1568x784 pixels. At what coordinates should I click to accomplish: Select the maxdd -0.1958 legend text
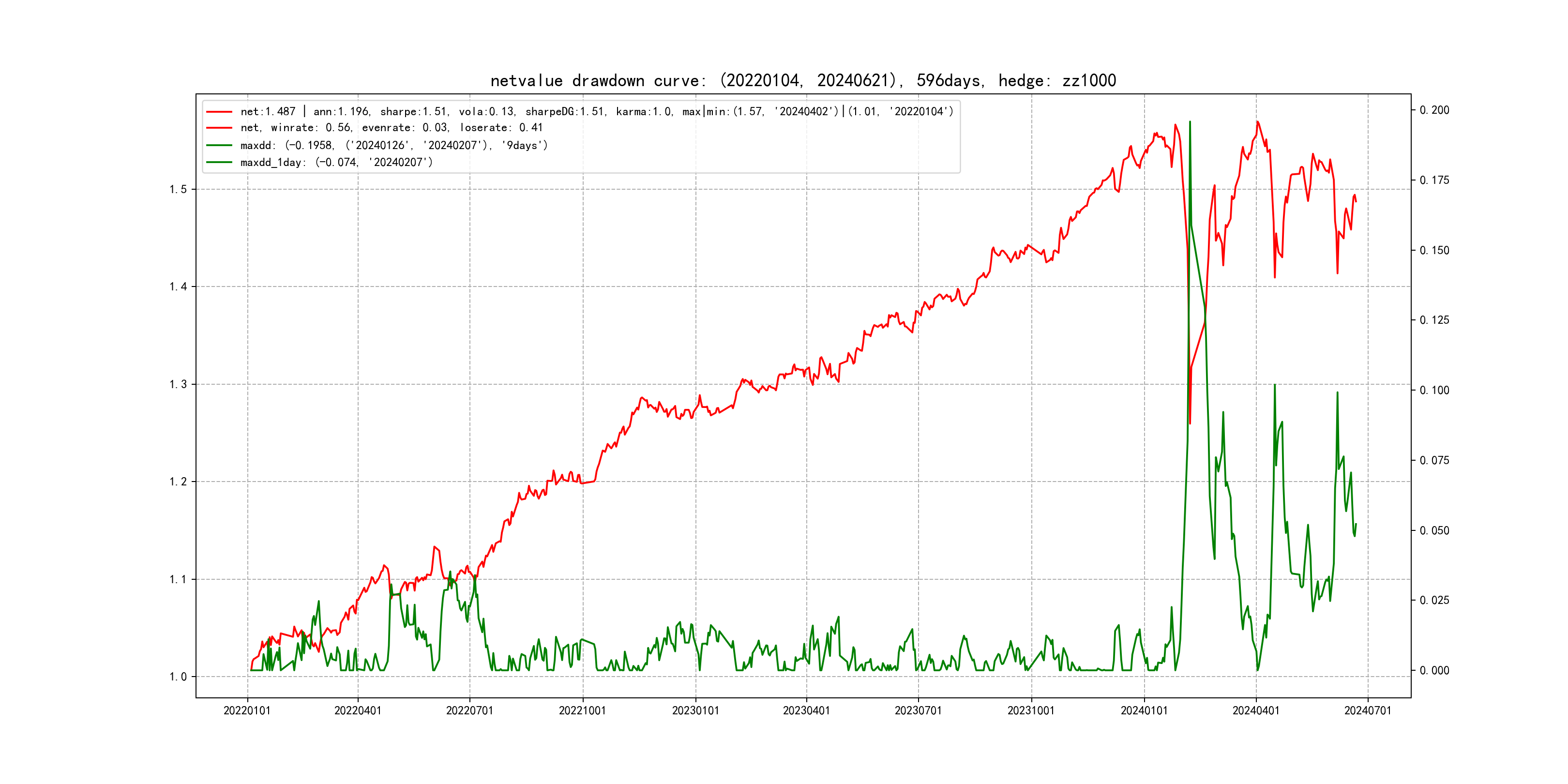(x=394, y=146)
